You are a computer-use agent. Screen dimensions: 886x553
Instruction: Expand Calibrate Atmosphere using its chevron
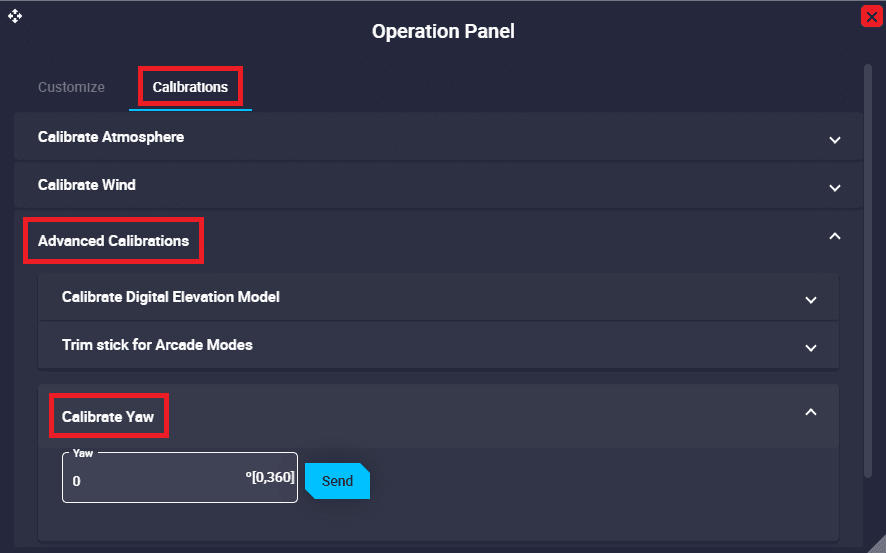(835, 139)
